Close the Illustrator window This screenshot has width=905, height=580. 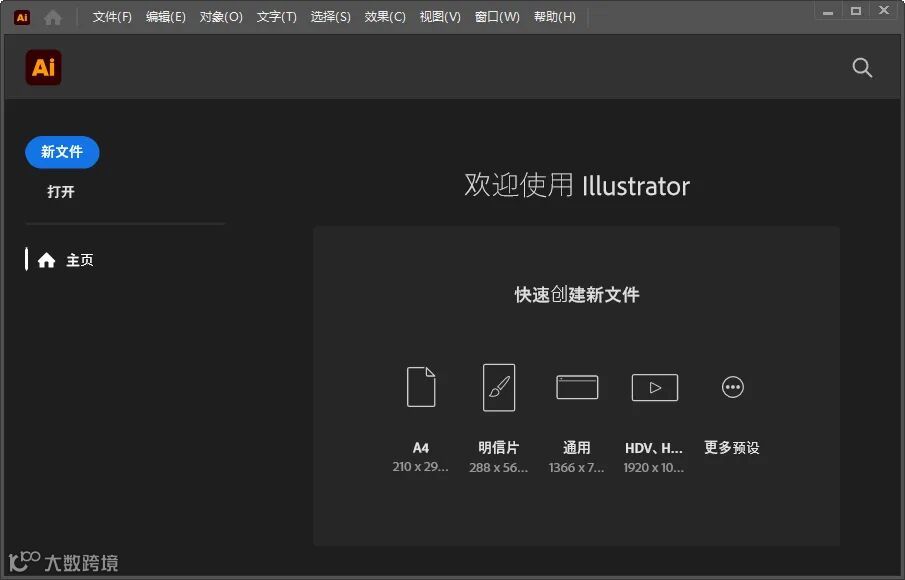point(884,10)
